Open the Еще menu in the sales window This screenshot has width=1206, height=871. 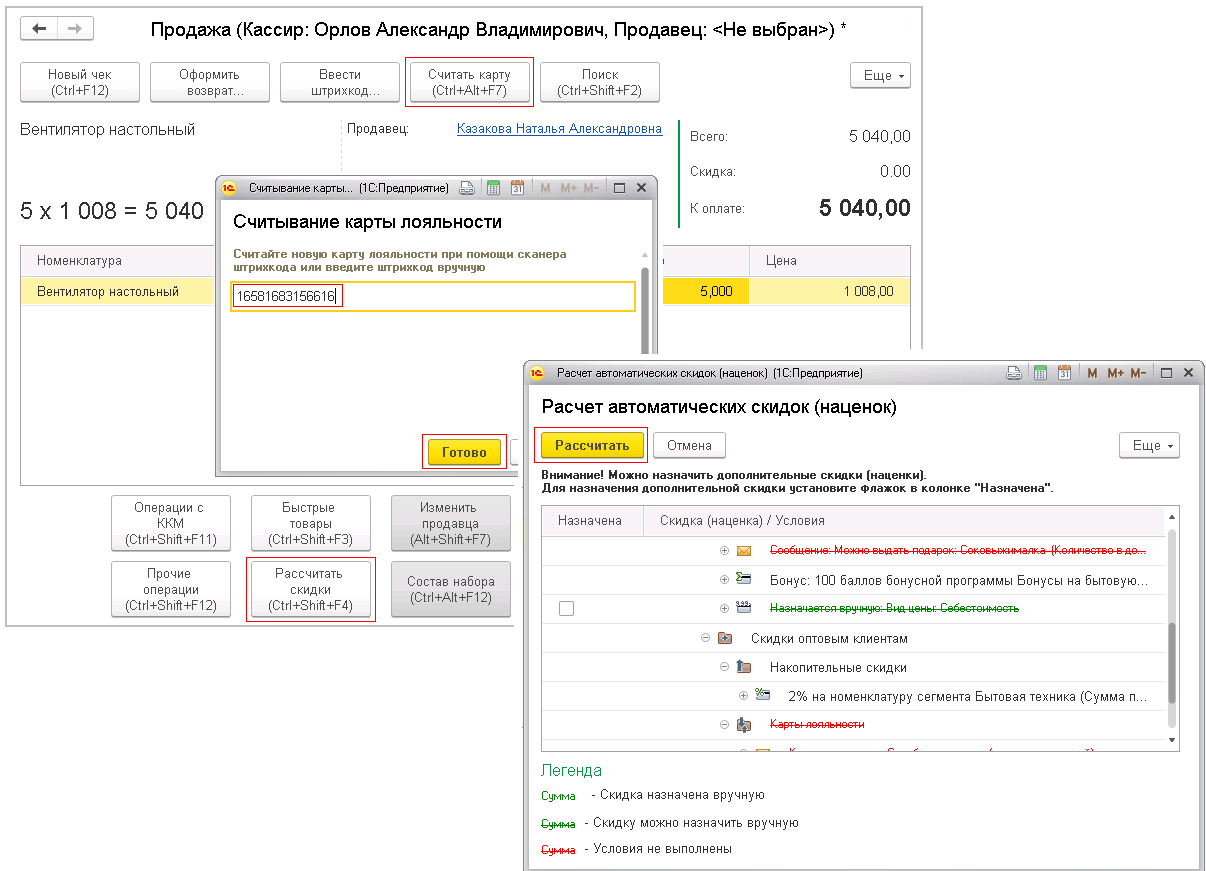click(x=880, y=76)
